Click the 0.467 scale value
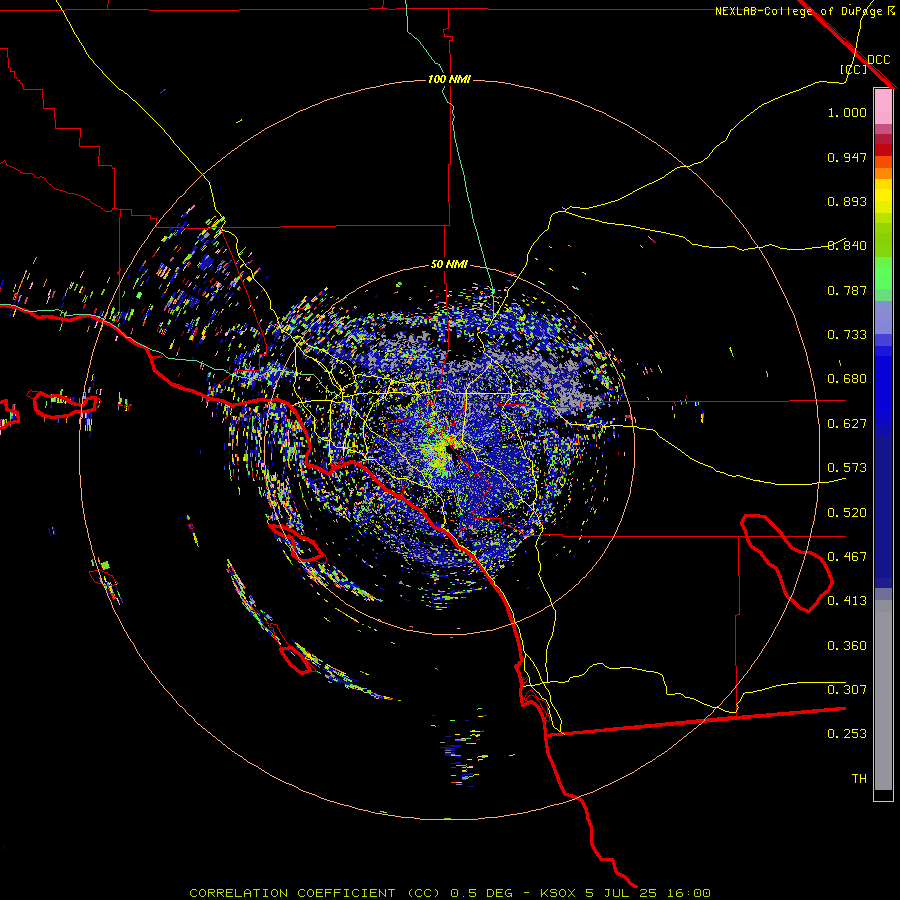 pyautogui.click(x=847, y=557)
